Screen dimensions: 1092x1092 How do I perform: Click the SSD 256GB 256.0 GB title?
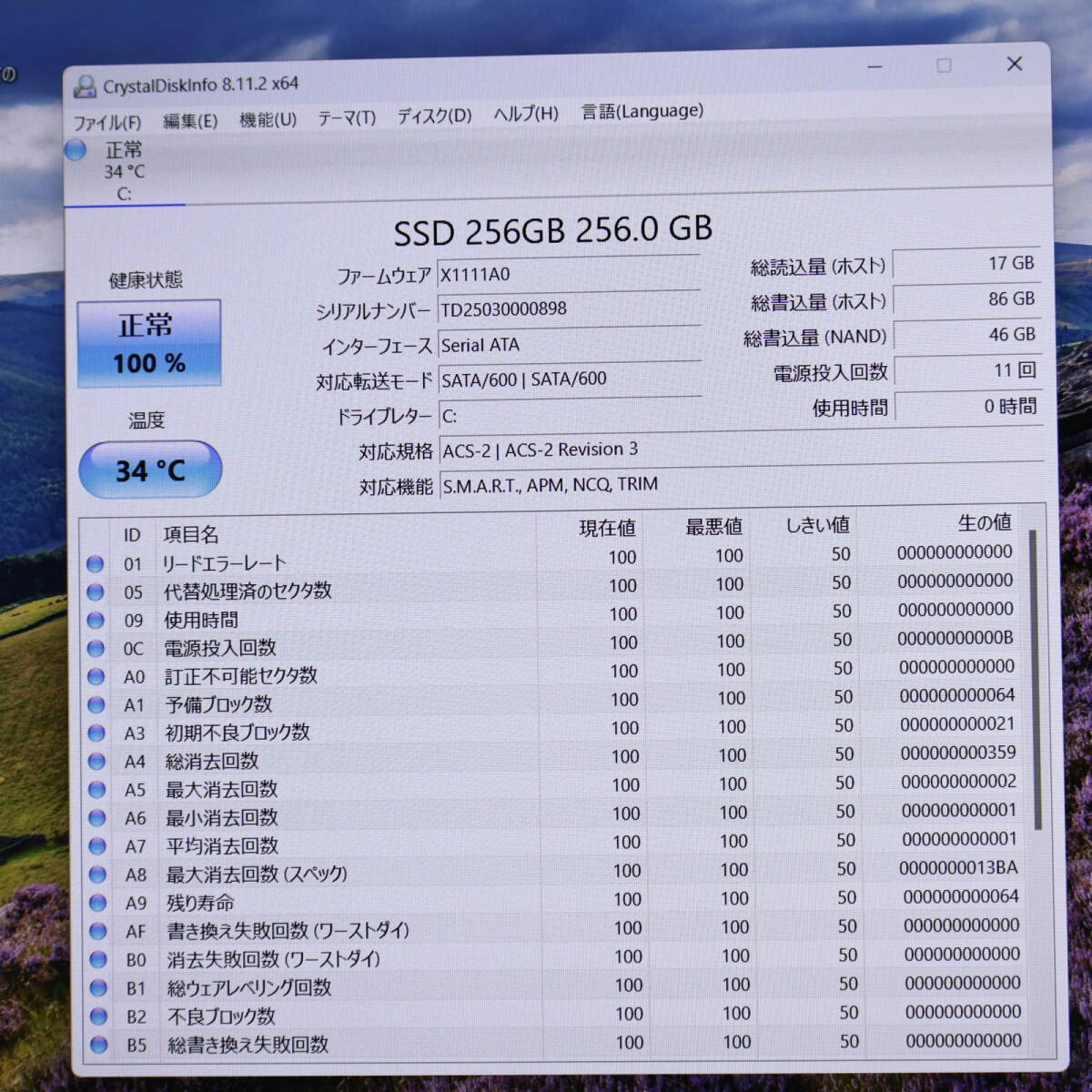click(553, 230)
